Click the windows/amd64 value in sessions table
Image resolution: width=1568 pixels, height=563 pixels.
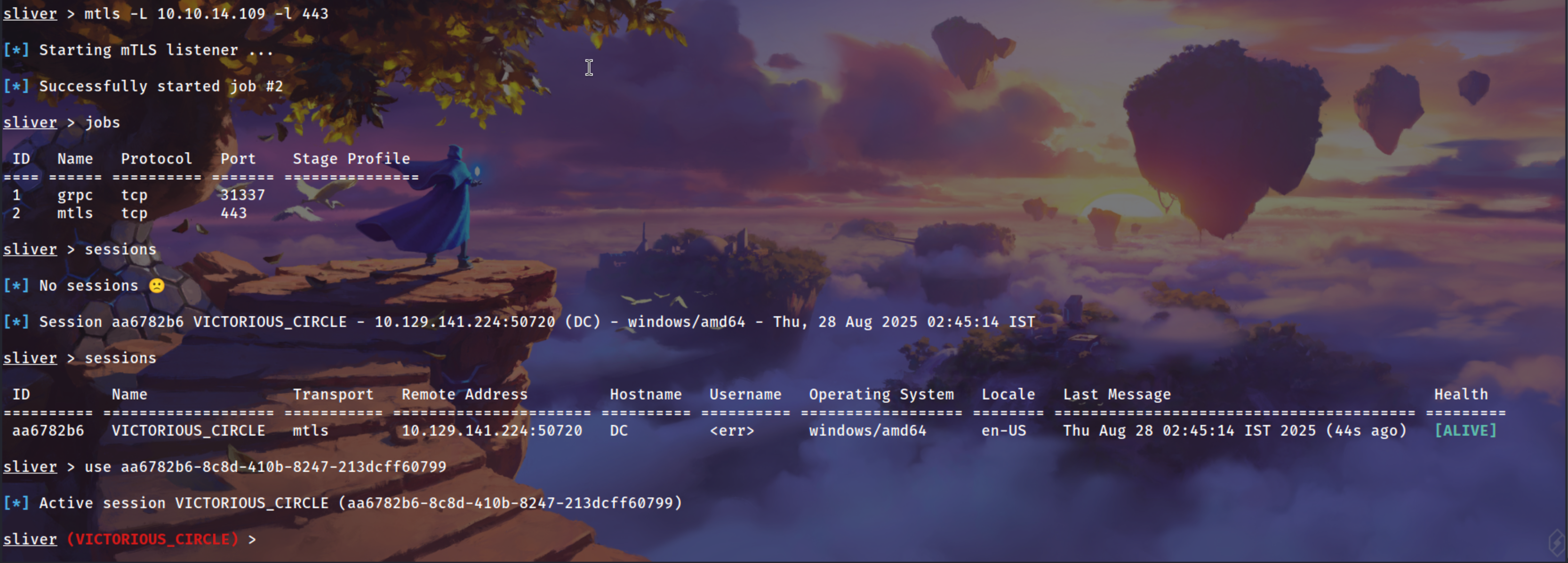tap(867, 430)
